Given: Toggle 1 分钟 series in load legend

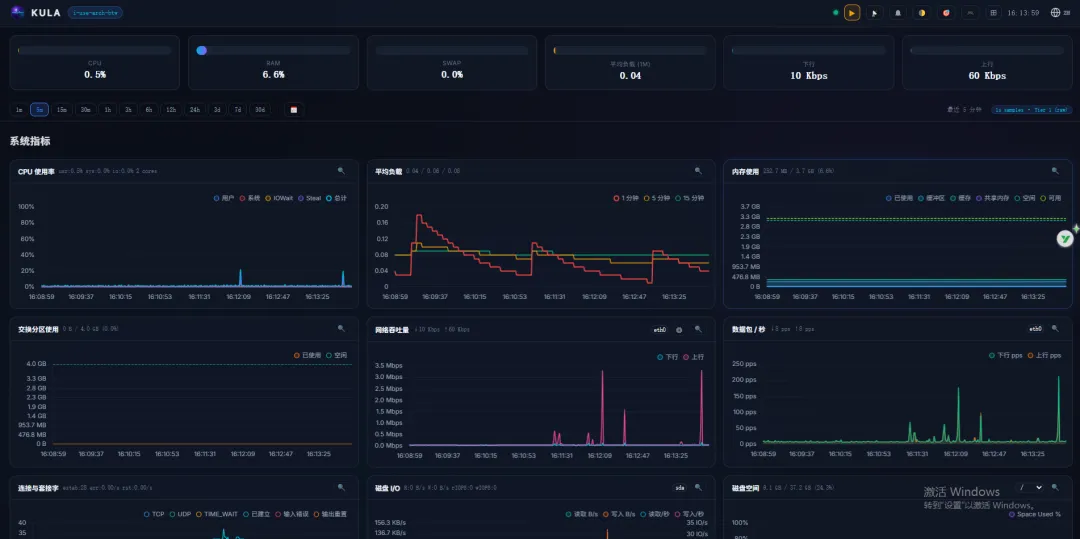Looking at the screenshot, I should pyautogui.click(x=626, y=198).
